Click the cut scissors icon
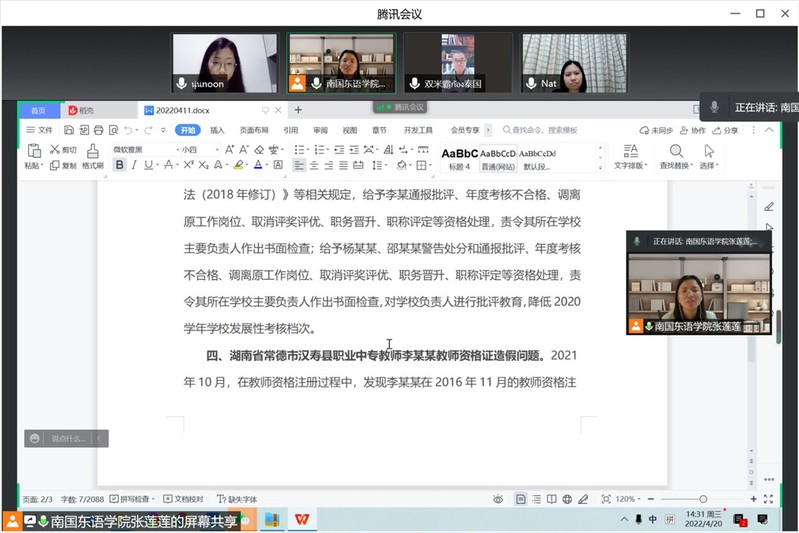The height and width of the screenshot is (533, 799). click(53, 150)
